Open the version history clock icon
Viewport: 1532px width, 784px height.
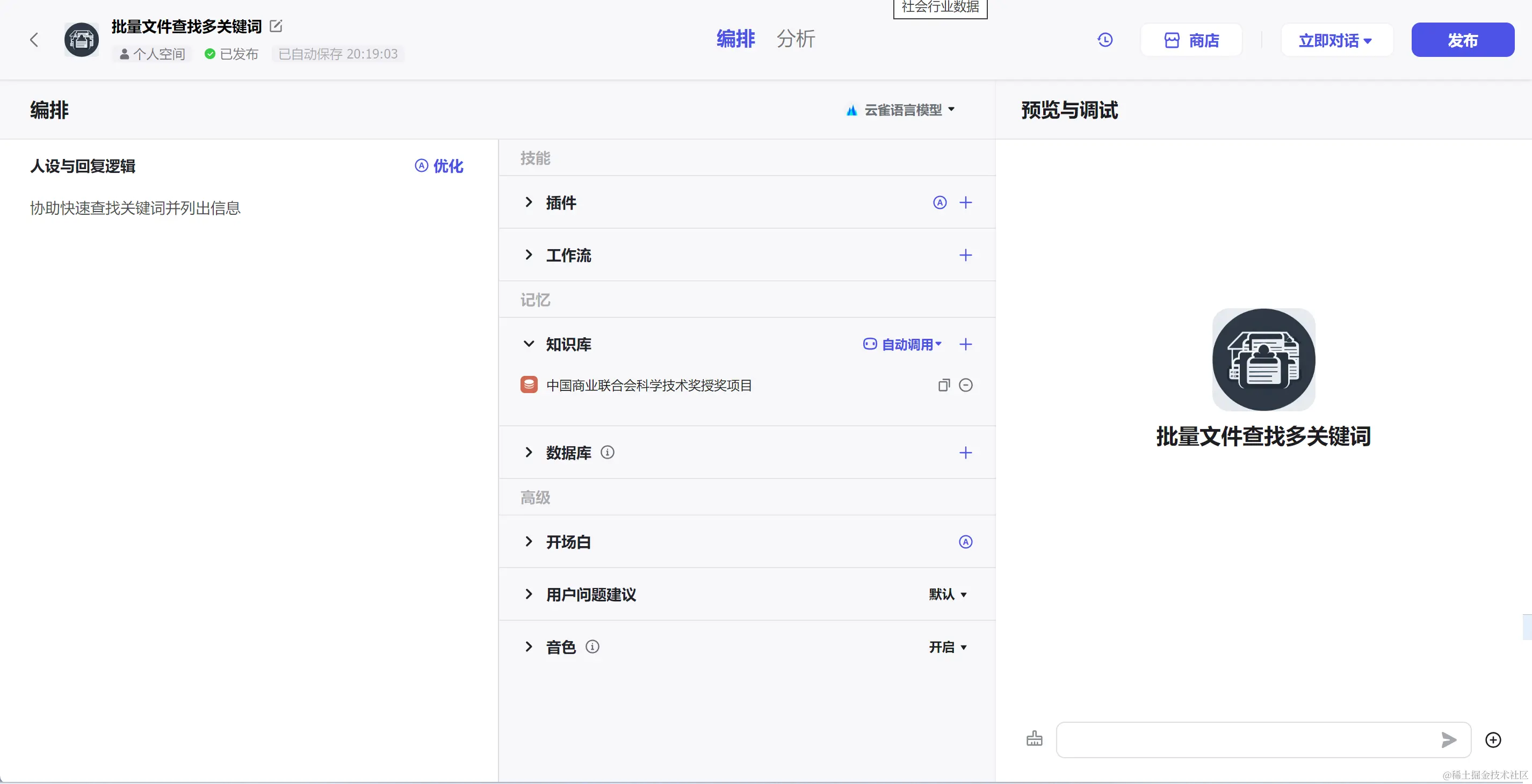tap(1105, 40)
